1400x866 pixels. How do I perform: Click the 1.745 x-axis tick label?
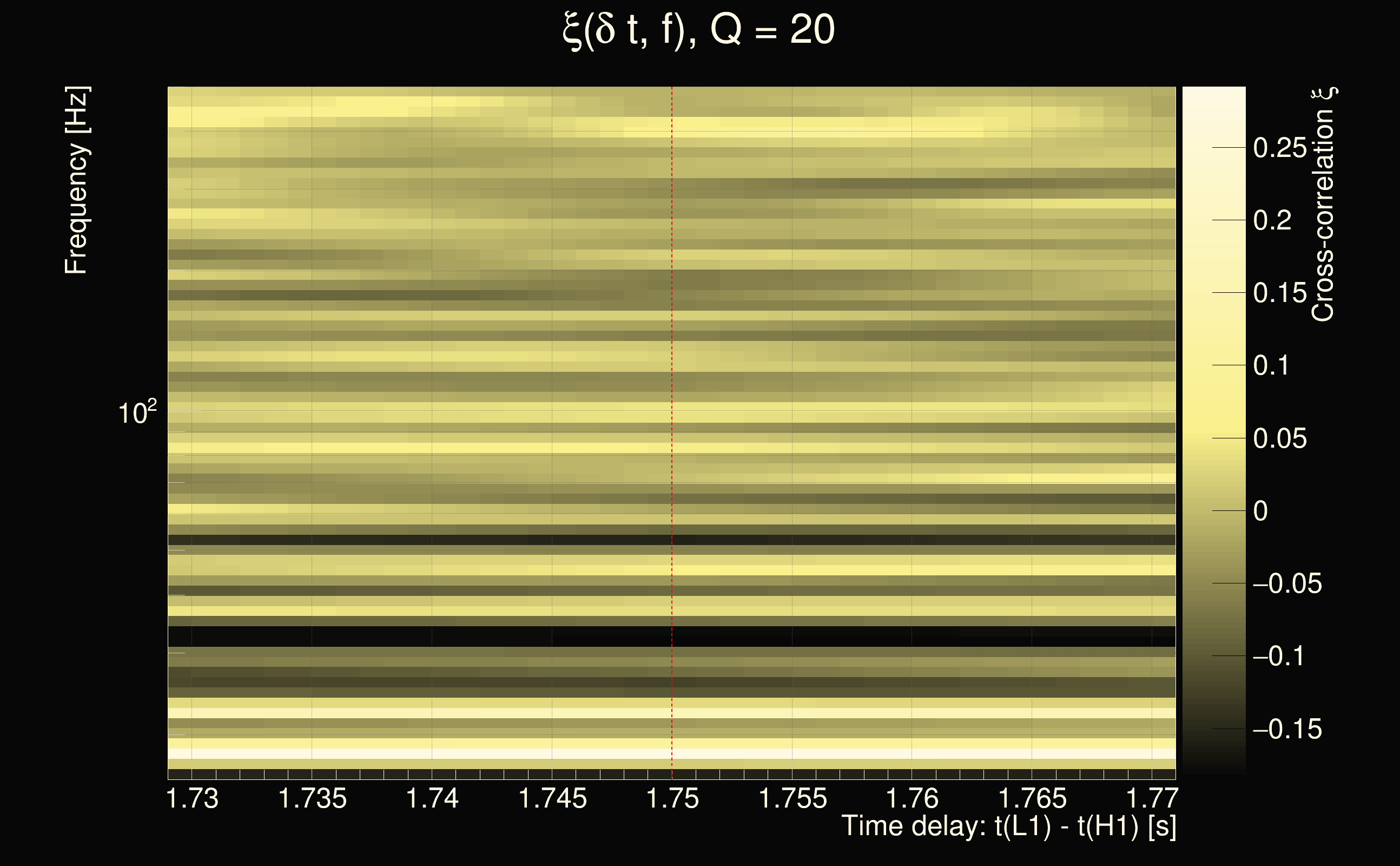pos(552,798)
